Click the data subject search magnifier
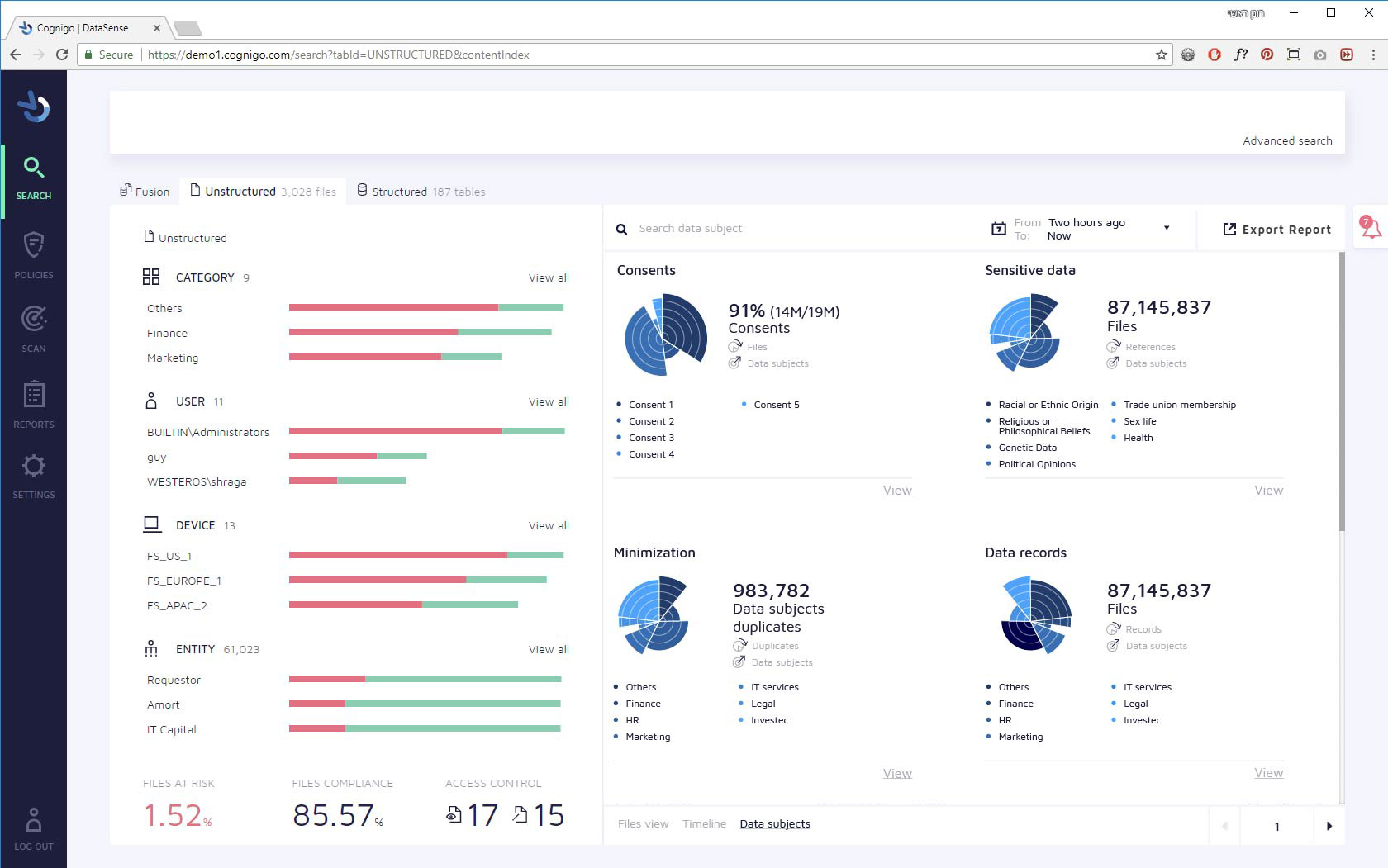The image size is (1388, 868). [x=622, y=229]
